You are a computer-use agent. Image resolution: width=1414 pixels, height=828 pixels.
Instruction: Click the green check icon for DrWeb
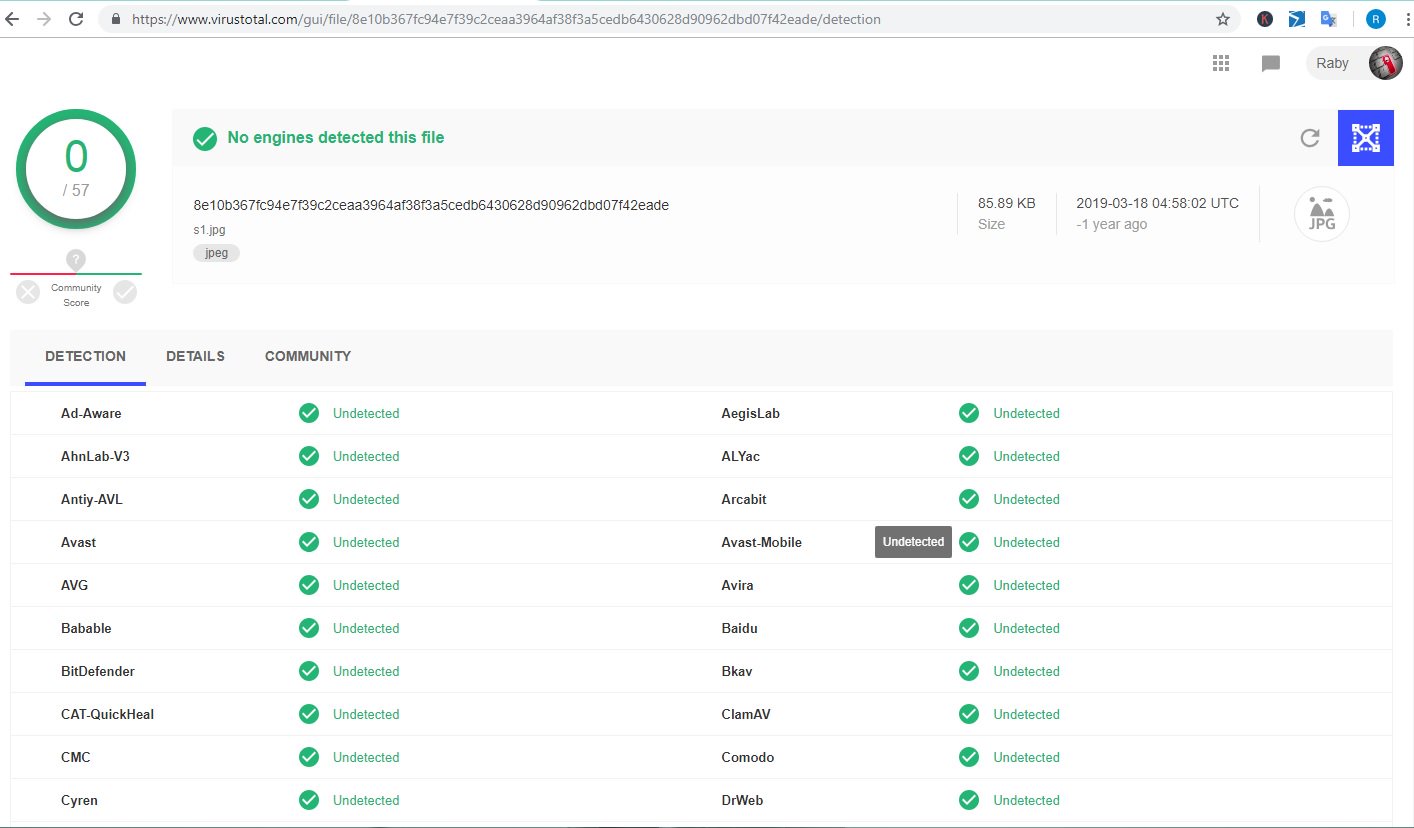[969, 800]
